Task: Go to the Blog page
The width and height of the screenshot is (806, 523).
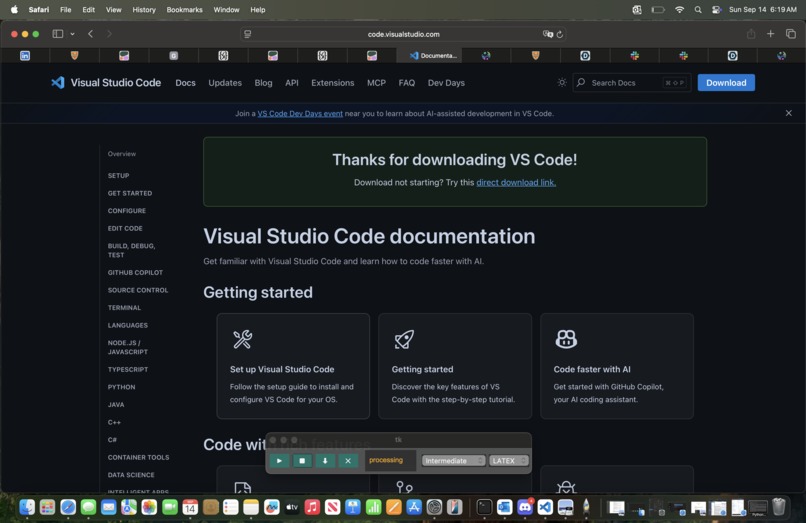Action: click(x=263, y=83)
